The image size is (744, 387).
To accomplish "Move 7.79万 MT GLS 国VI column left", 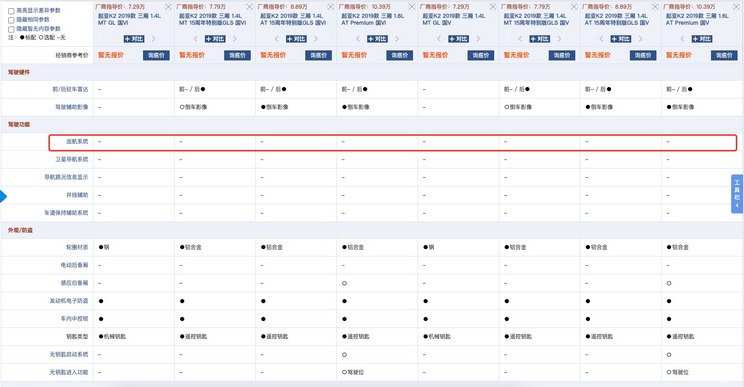I will (195, 39).
